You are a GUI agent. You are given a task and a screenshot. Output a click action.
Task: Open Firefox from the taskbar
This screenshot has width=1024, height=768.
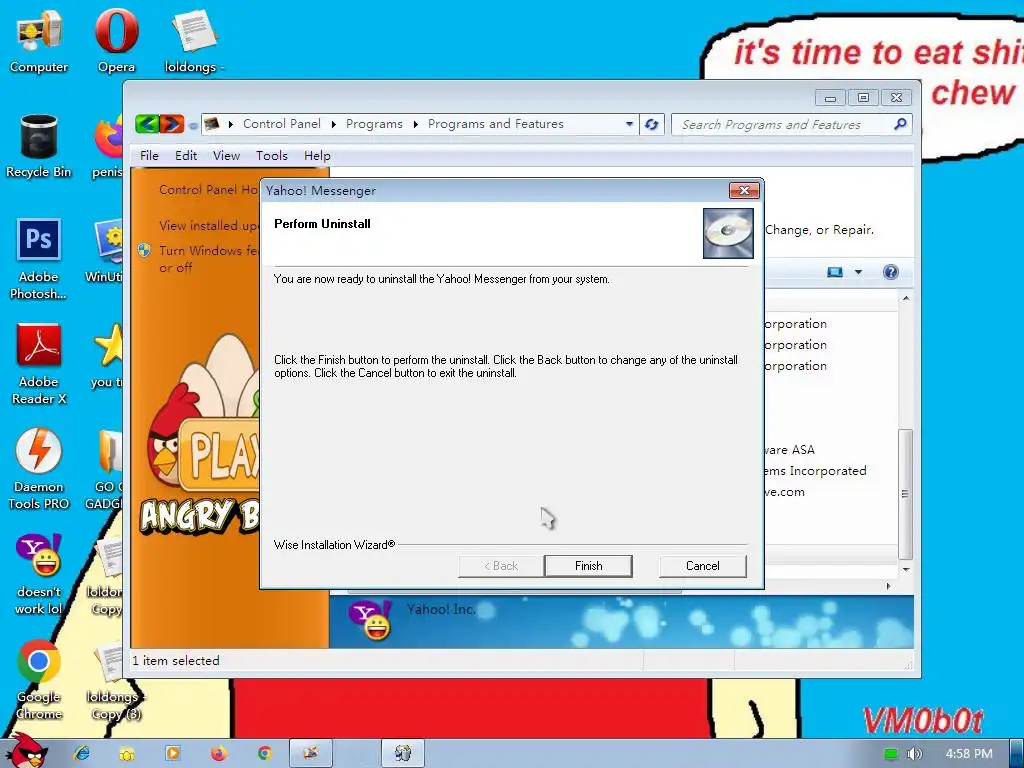219,754
